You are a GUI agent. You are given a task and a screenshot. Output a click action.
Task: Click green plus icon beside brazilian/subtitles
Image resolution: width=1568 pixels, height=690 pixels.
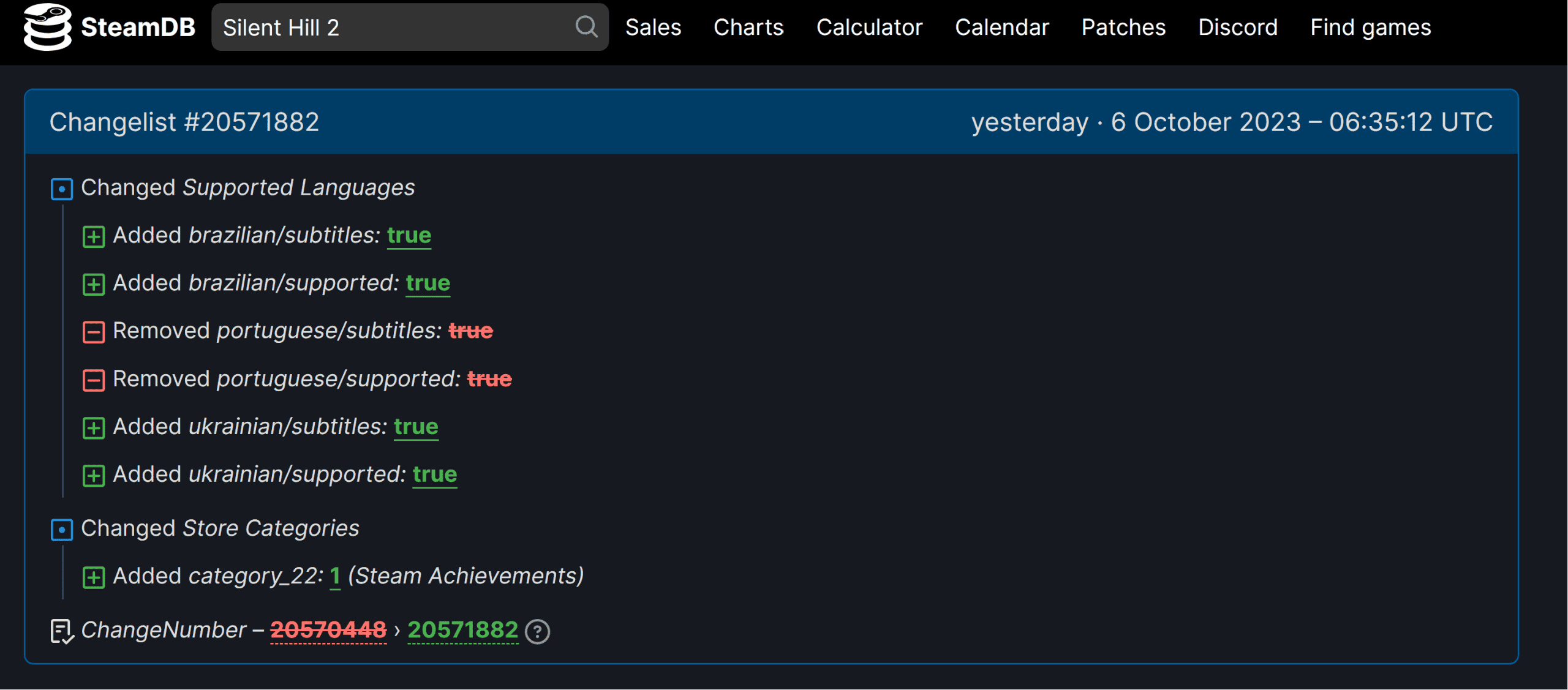point(94,236)
